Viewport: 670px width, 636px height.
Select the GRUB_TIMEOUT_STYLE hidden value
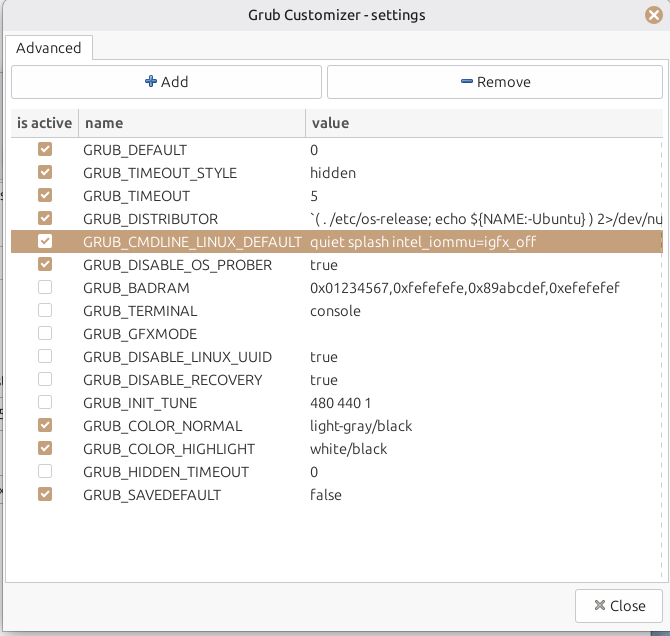click(x=332, y=173)
